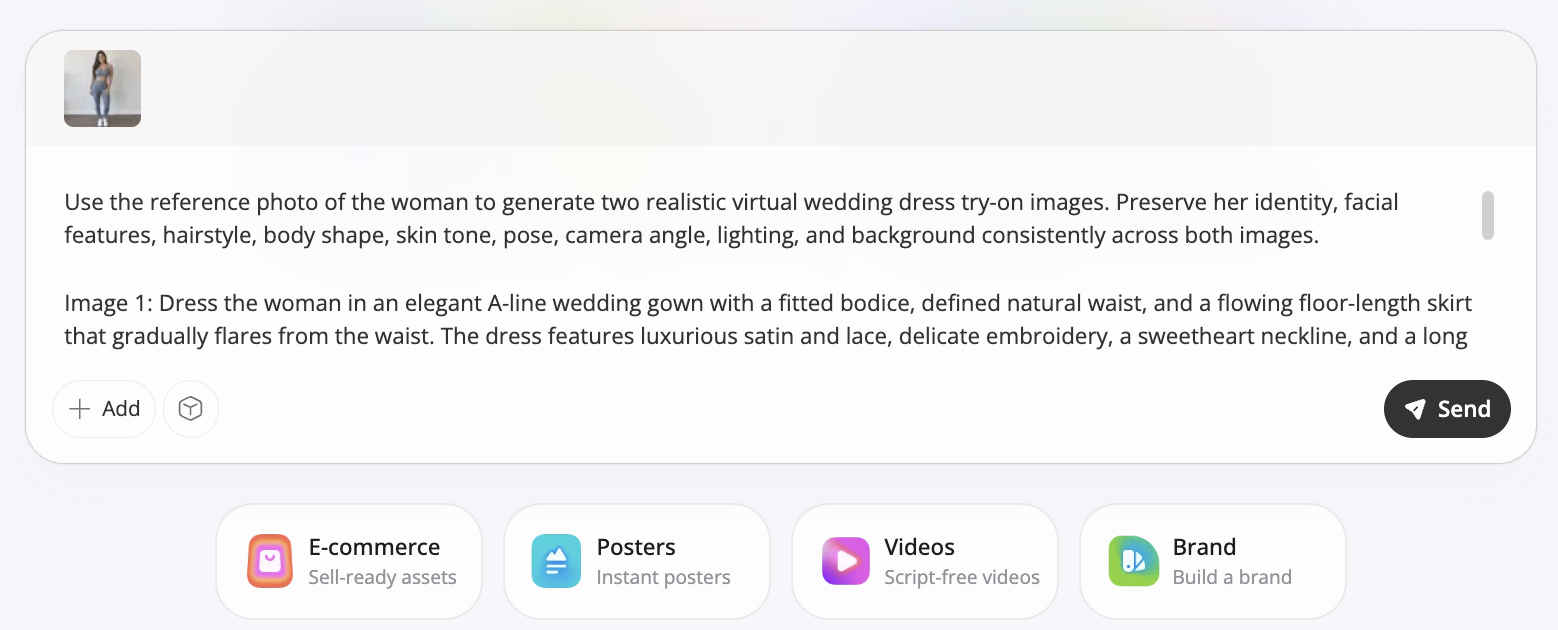
Task: Click the orange E-commerce shopping bag icon
Action: click(x=270, y=561)
